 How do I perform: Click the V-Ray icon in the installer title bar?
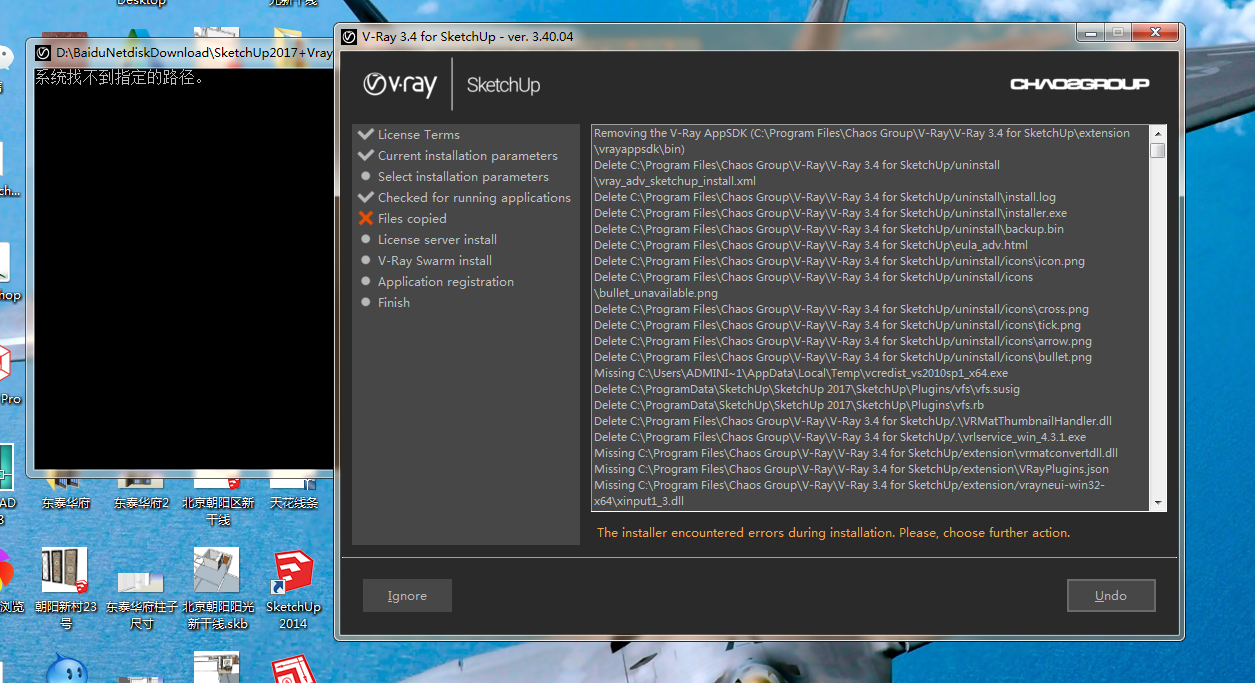pyautogui.click(x=349, y=37)
